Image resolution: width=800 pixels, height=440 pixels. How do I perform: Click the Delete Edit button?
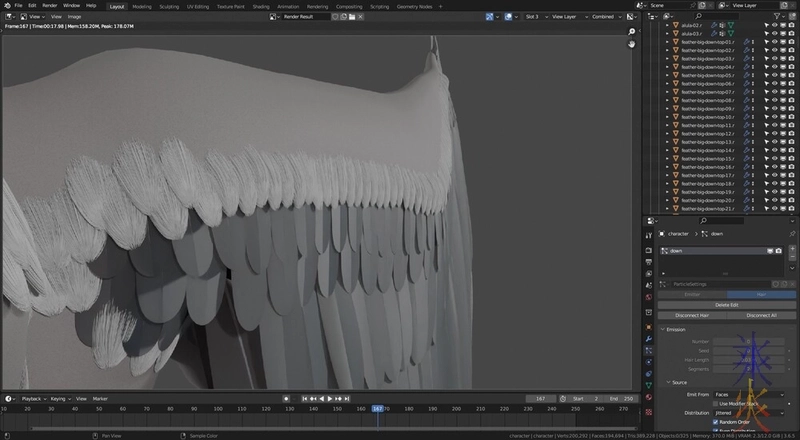click(726, 304)
